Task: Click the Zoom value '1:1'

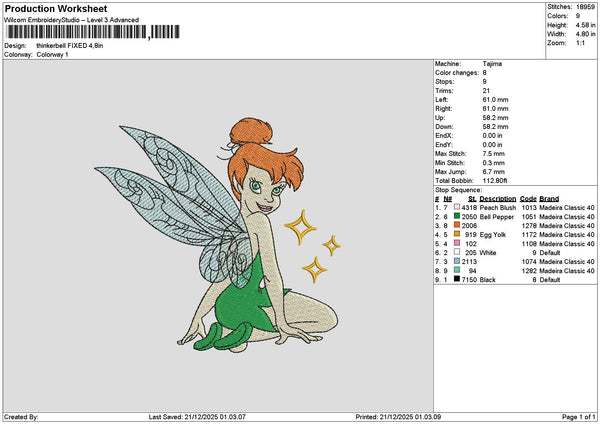Action: [580, 43]
